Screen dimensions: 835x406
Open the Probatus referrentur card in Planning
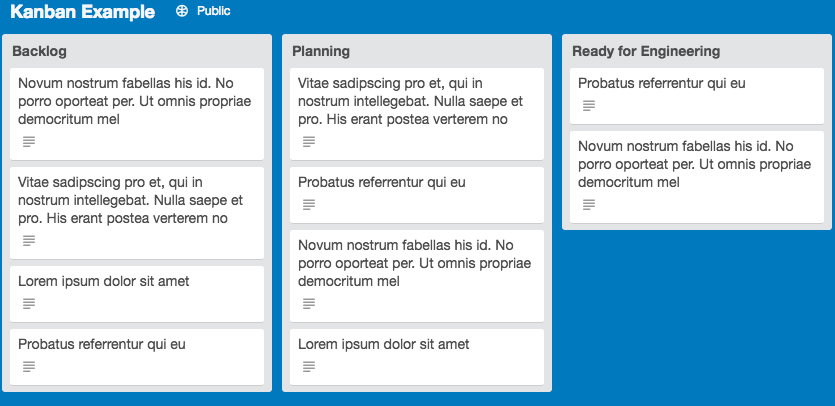click(x=417, y=194)
